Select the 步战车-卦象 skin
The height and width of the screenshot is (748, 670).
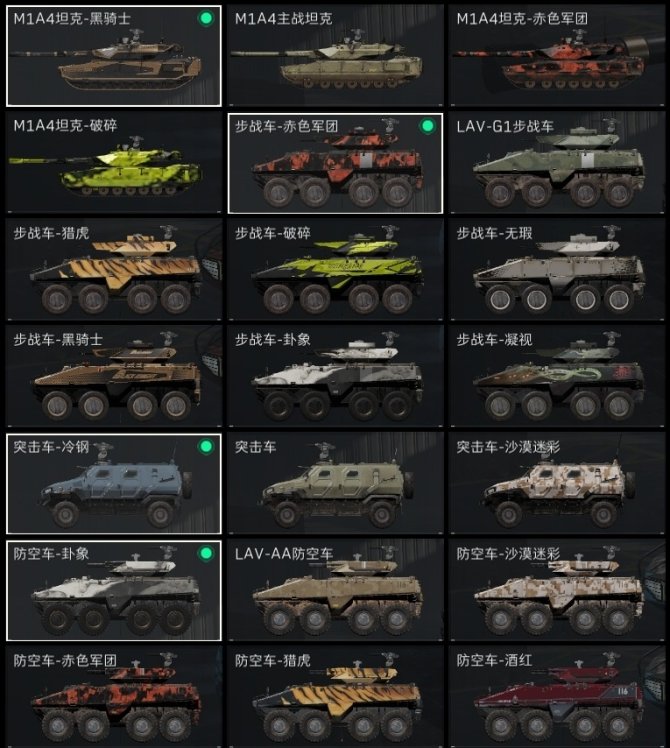pyautogui.click(x=335, y=377)
